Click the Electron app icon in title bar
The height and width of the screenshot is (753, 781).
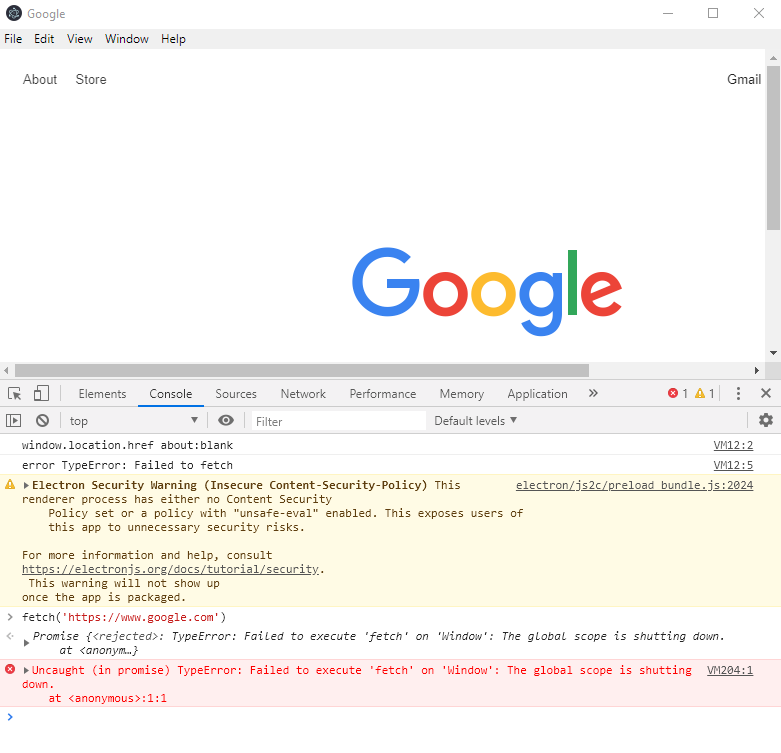click(14, 13)
